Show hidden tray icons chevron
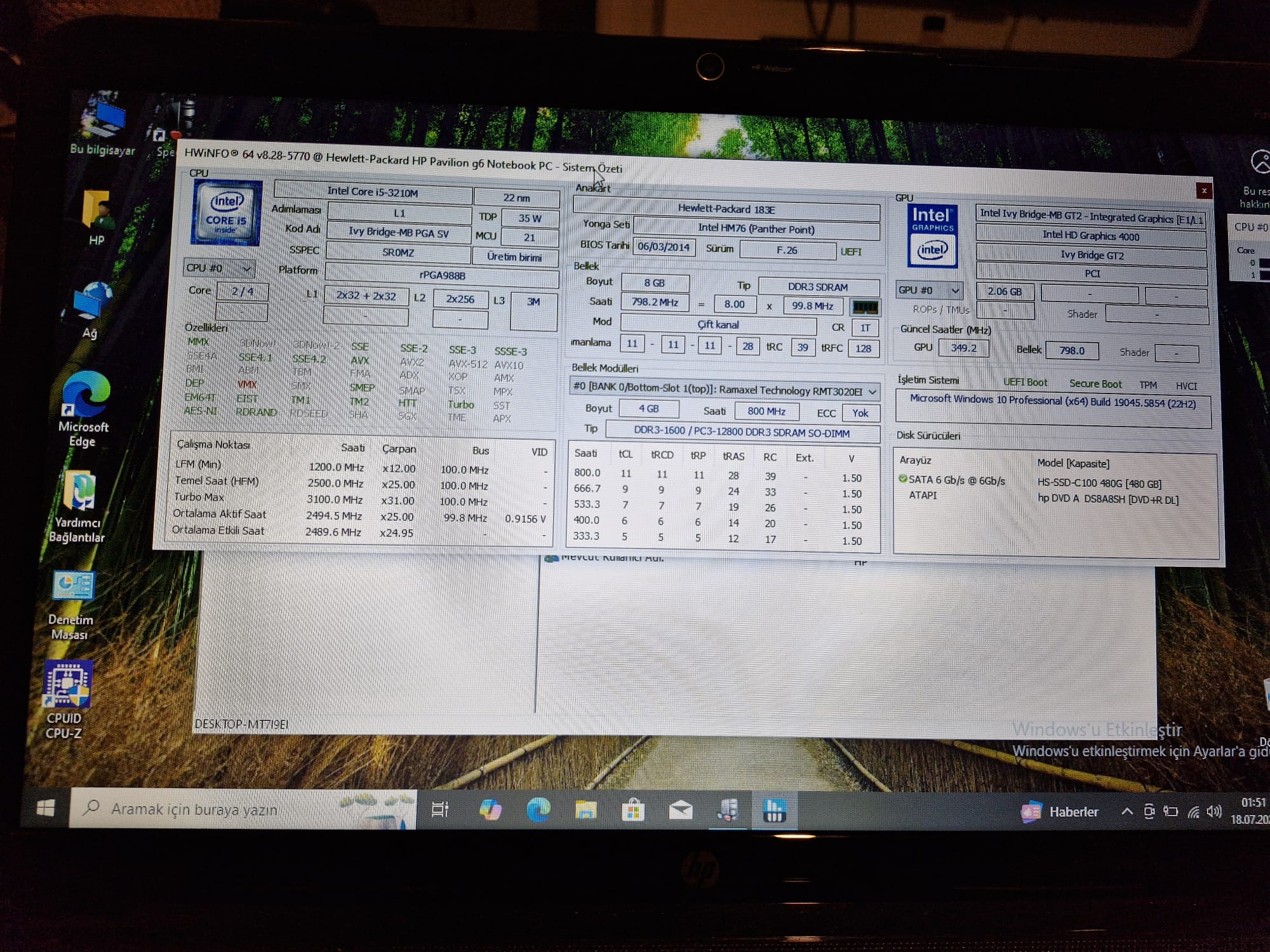1270x952 pixels. coord(1127,812)
